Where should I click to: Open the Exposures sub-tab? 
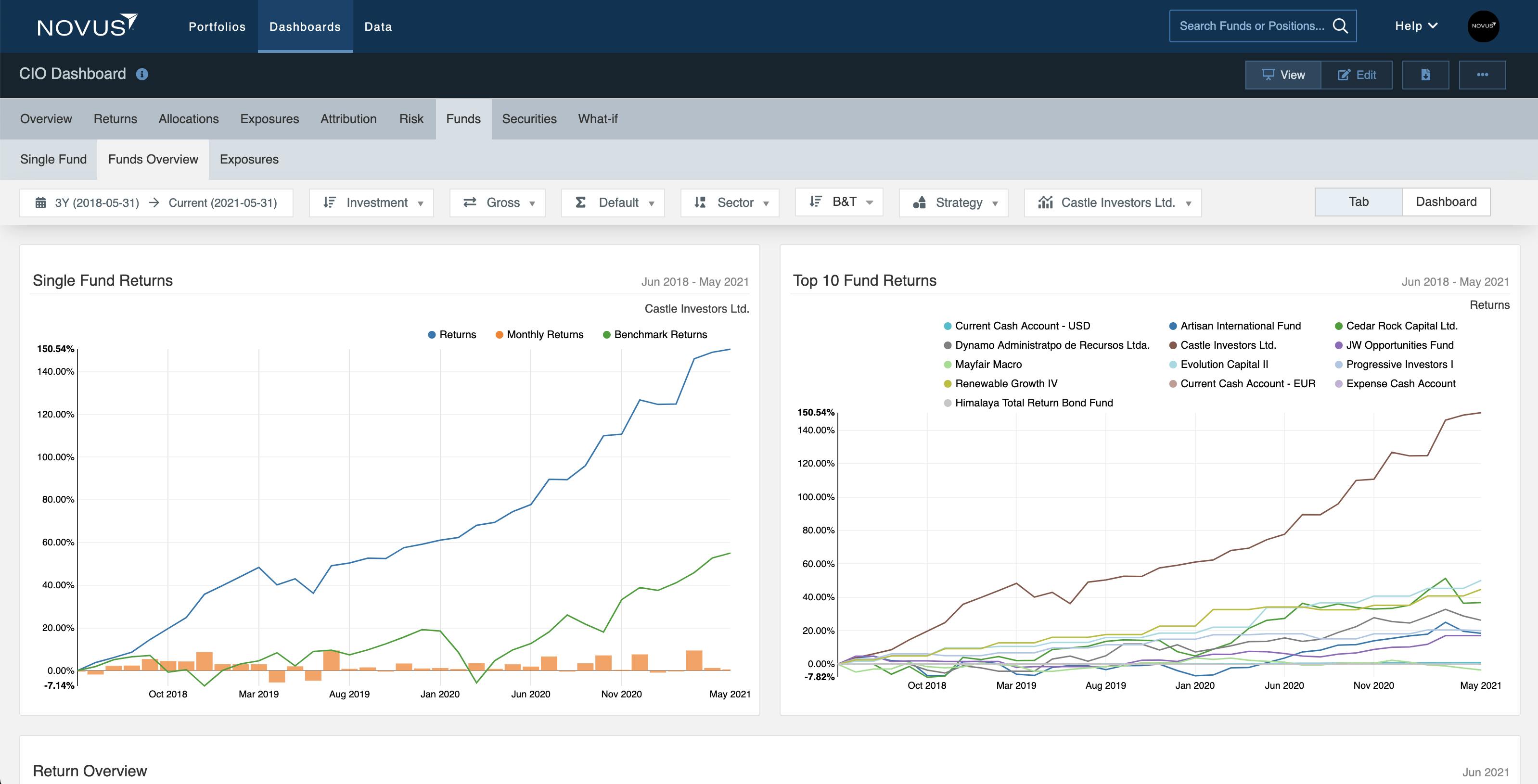tap(249, 159)
